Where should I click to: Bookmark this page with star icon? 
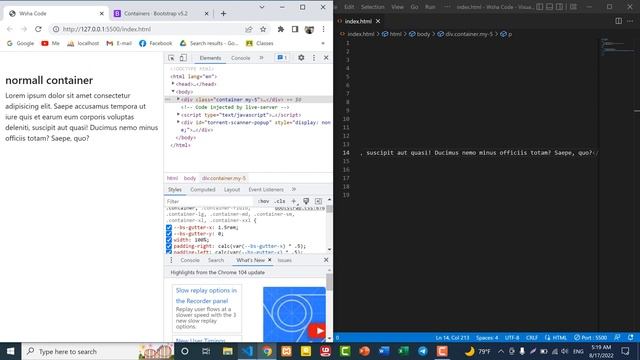pyautogui.click(x=263, y=29)
